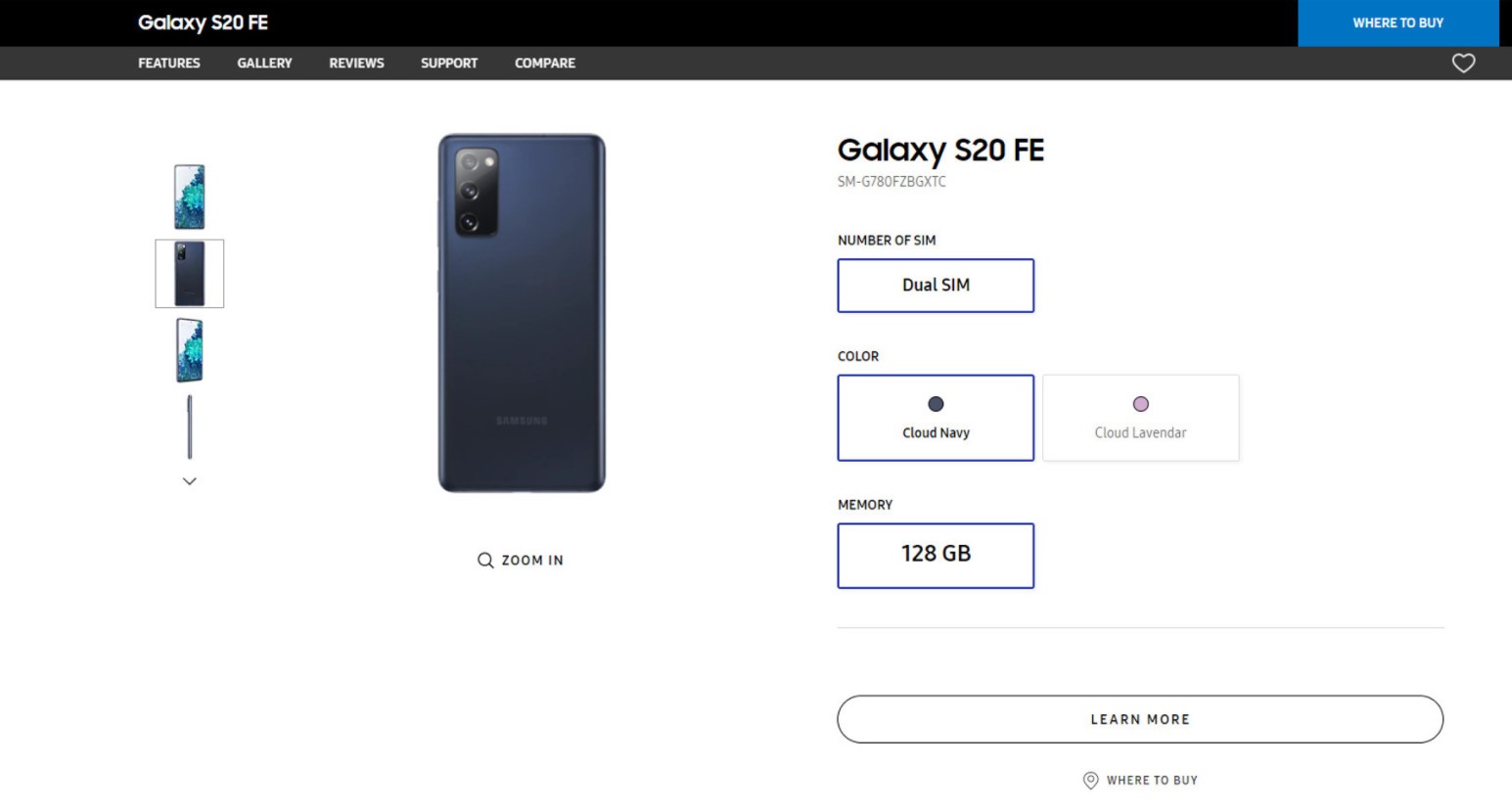
Task: Click the main phone product image
Action: click(x=522, y=313)
